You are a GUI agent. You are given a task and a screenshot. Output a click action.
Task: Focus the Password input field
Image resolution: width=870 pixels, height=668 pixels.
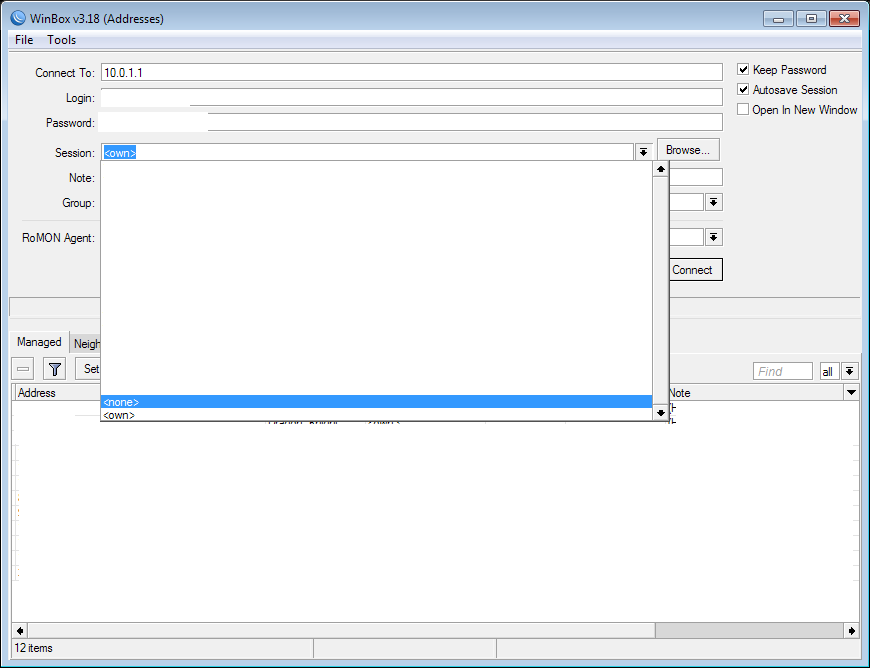click(x=412, y=122)
